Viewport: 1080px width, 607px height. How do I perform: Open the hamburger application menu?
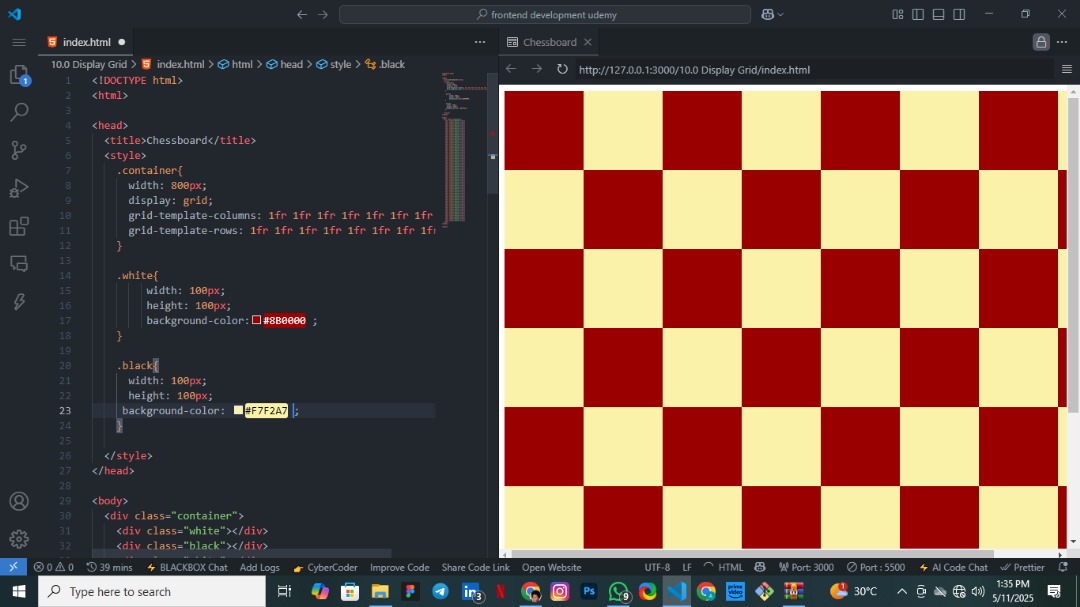coord(19,42)
